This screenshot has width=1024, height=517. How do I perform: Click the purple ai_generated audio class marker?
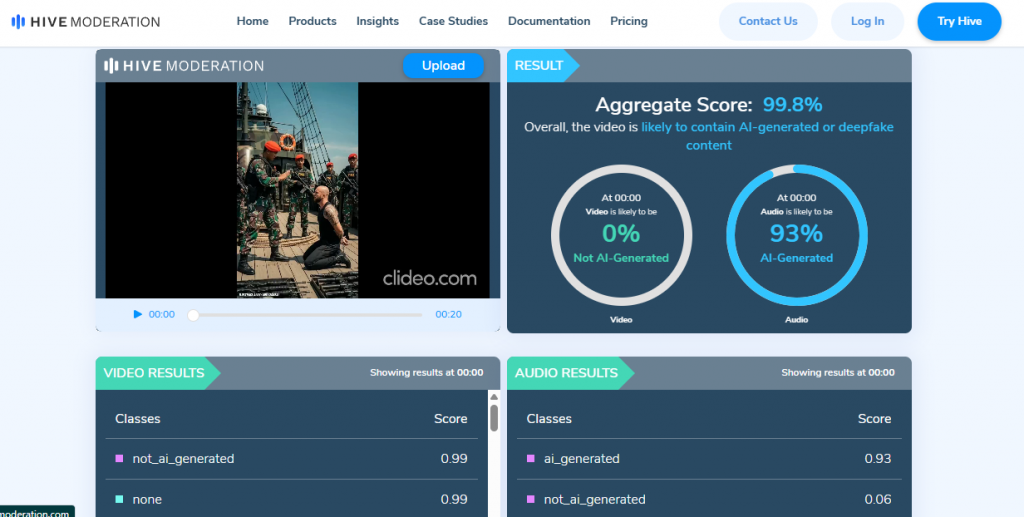click(531, 459)
